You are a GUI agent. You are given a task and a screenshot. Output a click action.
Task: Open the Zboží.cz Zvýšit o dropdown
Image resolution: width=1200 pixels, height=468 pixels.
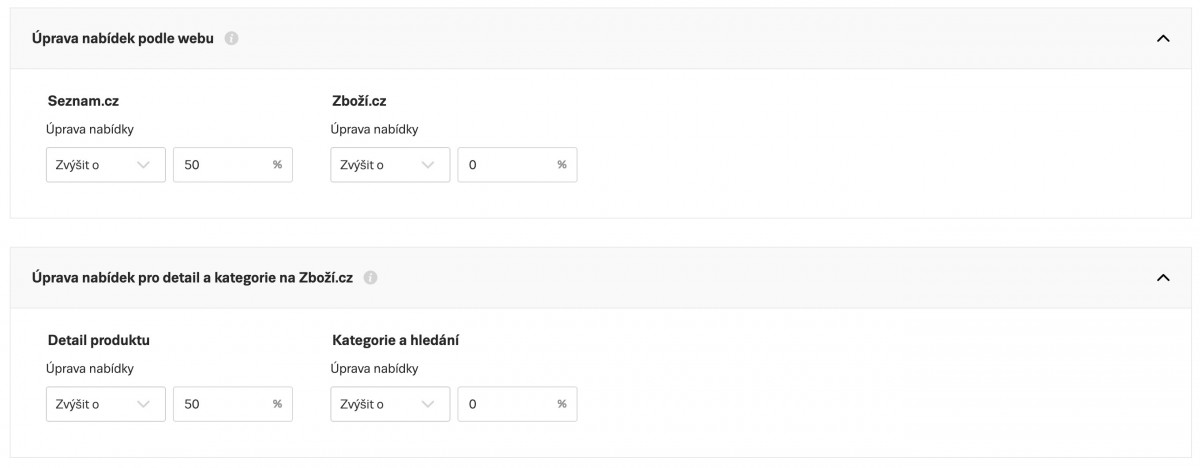tap(390, 165)
